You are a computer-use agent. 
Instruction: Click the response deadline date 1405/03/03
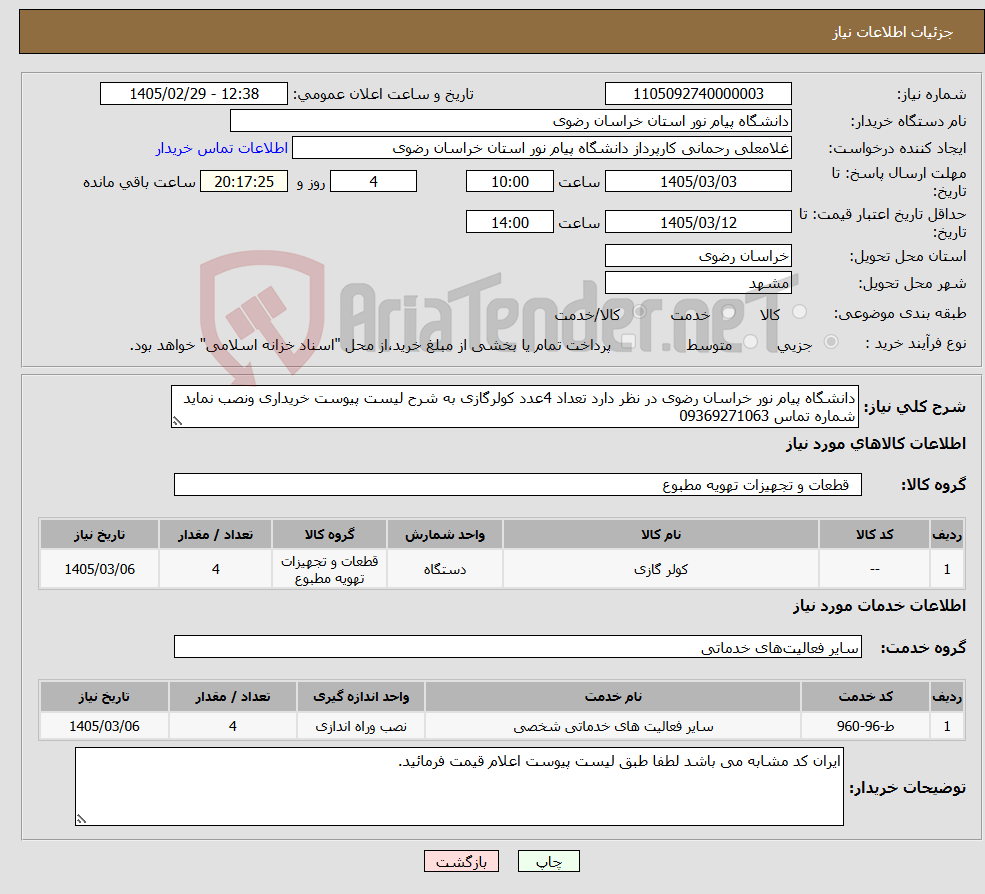[x=698, y=182]
